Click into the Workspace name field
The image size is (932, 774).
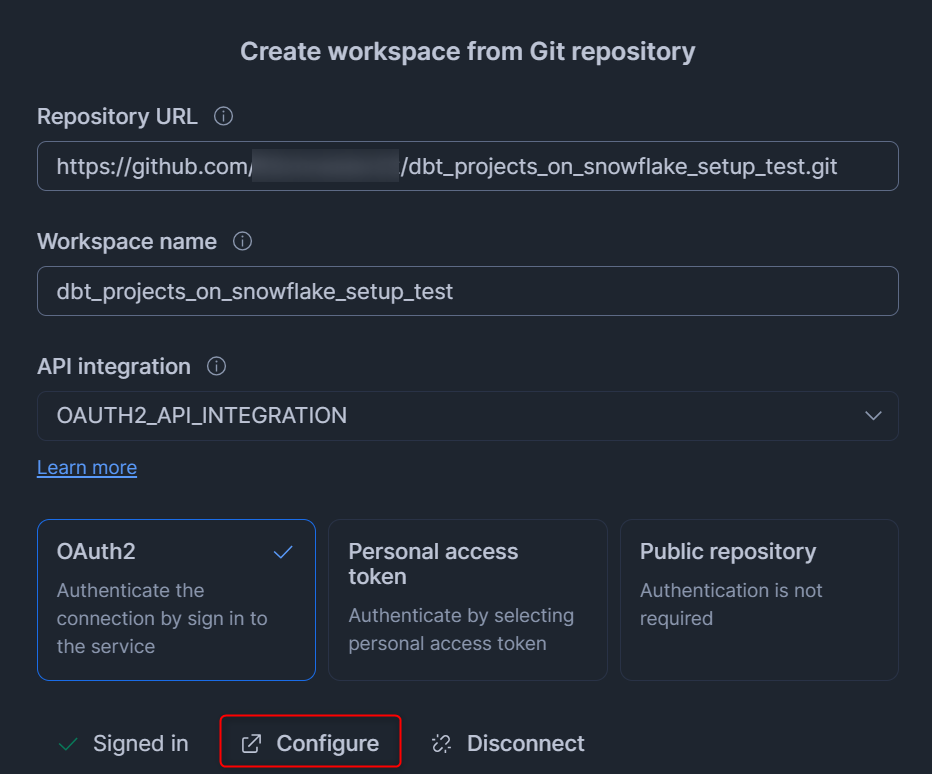(x=467, y=291)
